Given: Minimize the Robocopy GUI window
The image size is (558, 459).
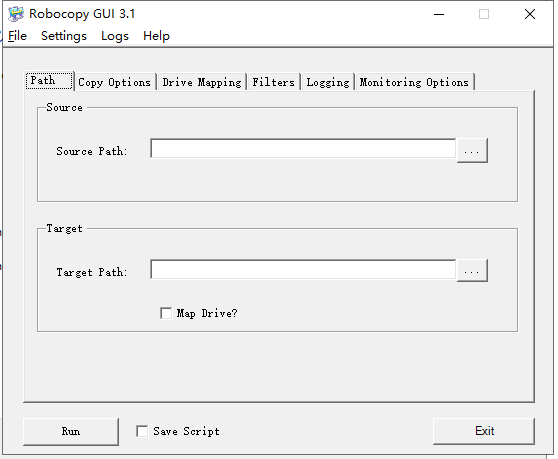Looking at the screenshot, I should (x=439, y=14).
